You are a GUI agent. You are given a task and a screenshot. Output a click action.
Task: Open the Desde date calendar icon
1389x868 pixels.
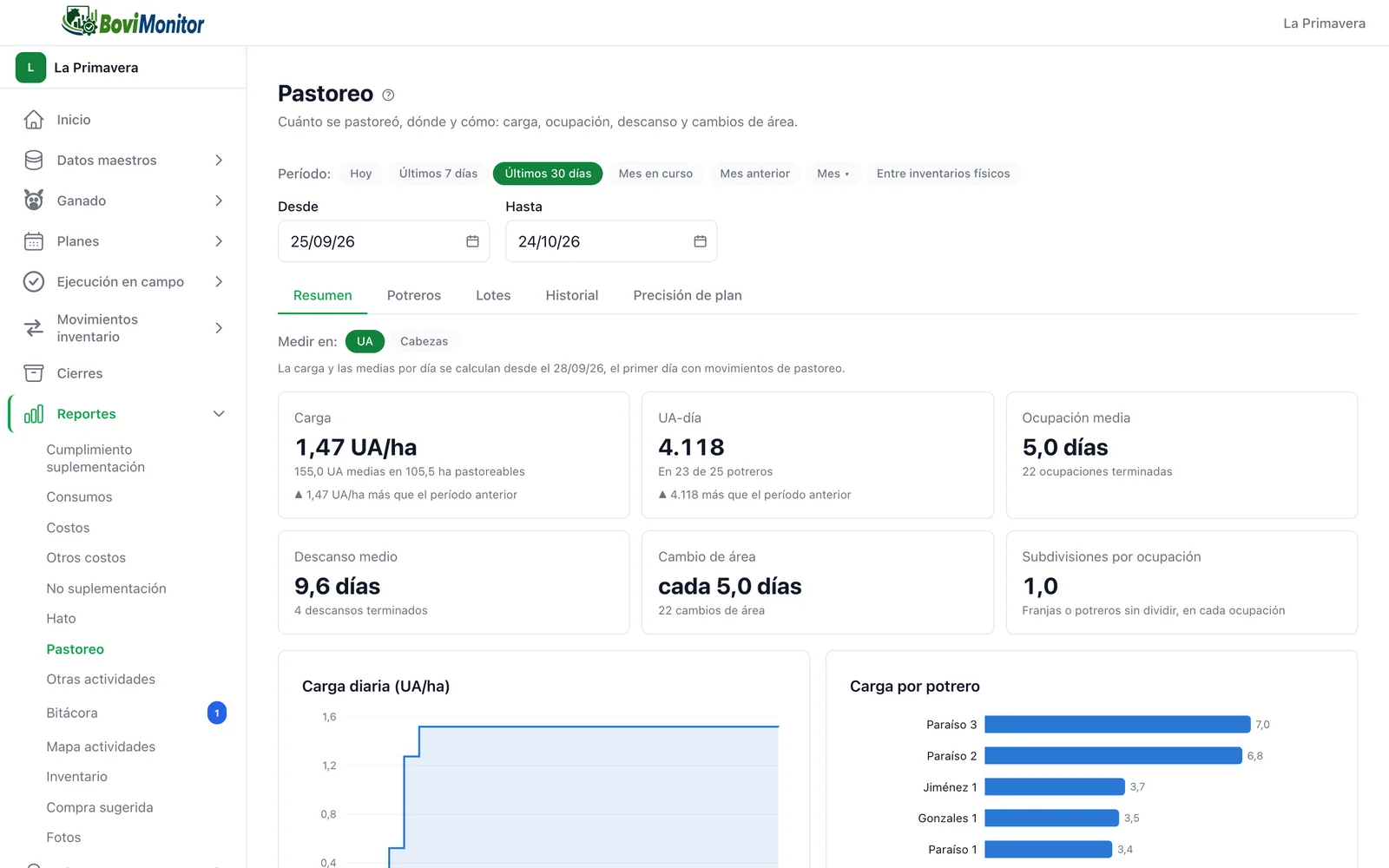472,241
